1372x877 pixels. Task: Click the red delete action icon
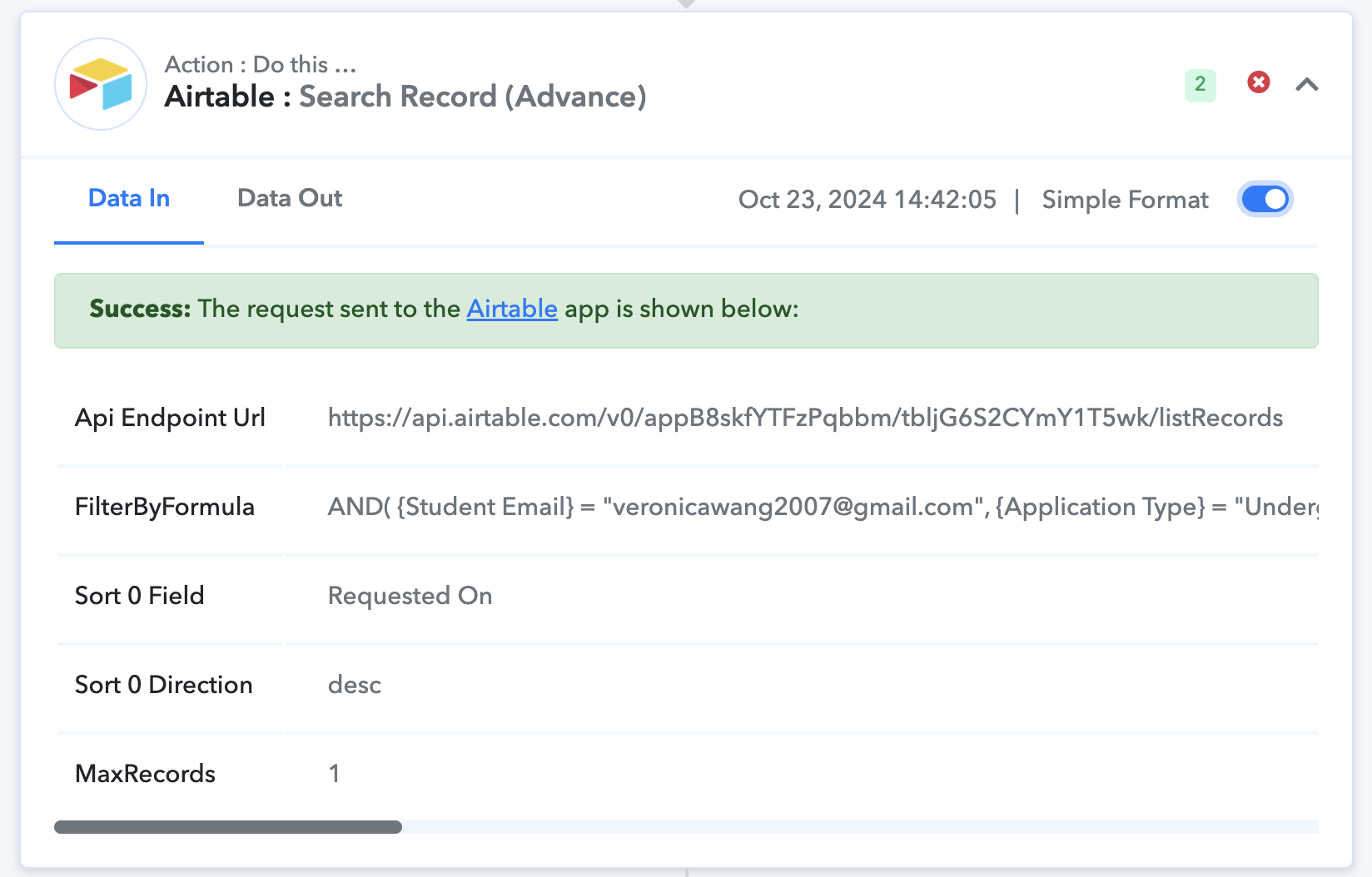coord(1258,82)
